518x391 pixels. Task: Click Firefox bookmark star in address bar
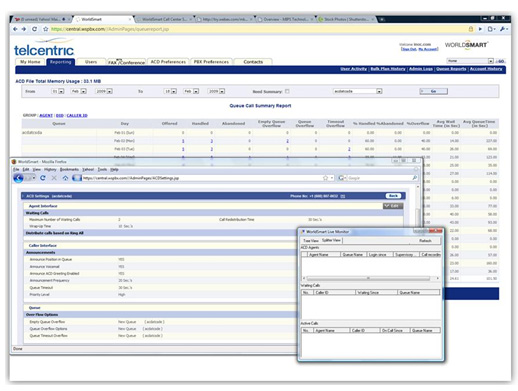coord(325,178)
